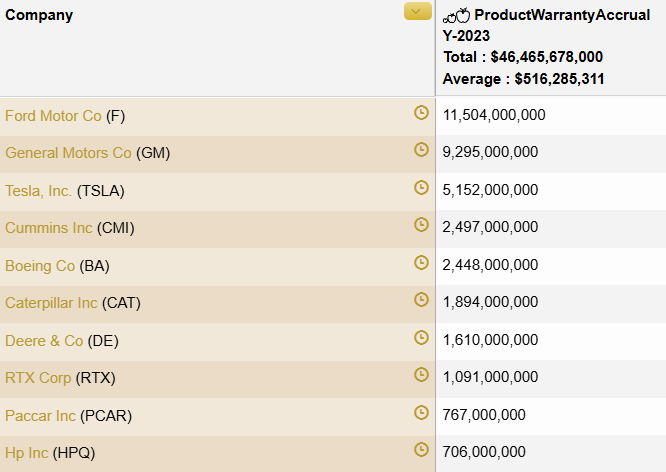Click the Company column header label
Image resolution: width=666 pixels, height=472 pixels.
(x=39, y=15)
